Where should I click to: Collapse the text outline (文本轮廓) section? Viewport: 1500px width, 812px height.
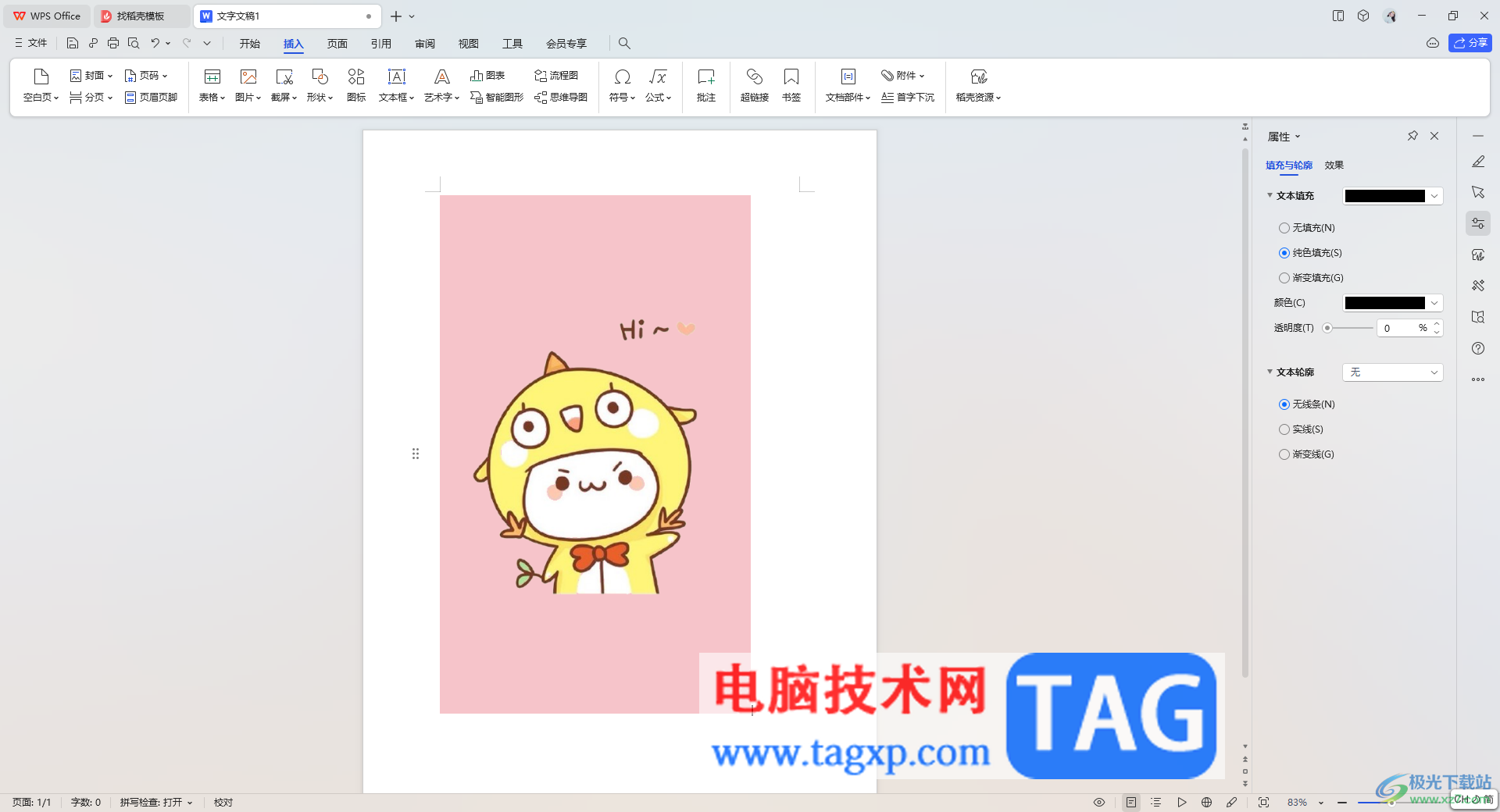1270,372
